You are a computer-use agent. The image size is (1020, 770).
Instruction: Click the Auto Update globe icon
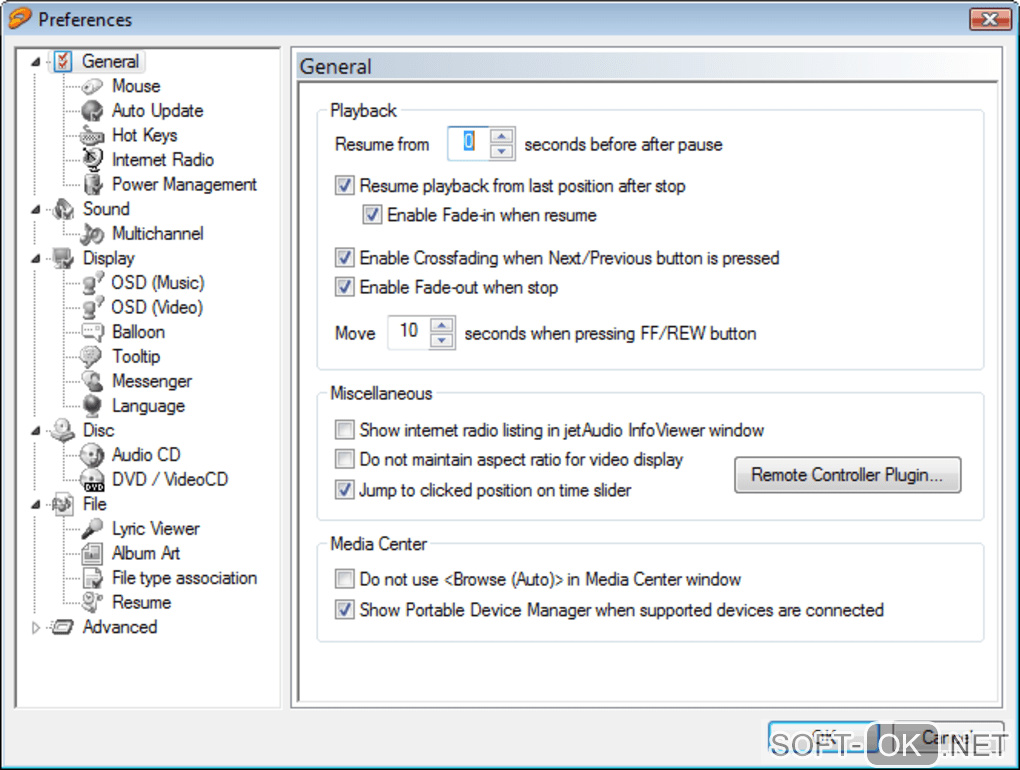93,111
